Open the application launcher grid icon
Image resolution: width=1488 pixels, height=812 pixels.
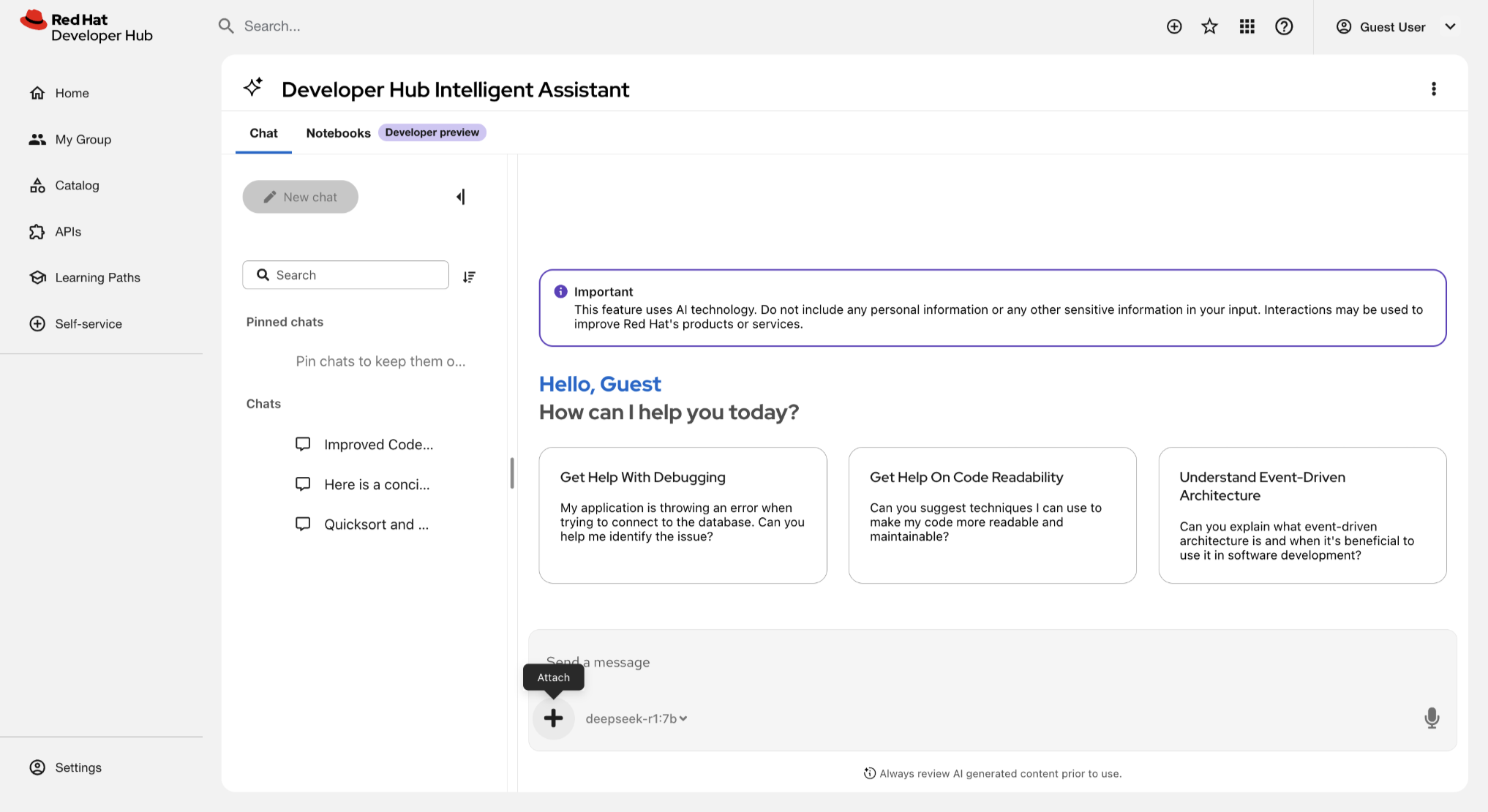tap(1247, 27)
